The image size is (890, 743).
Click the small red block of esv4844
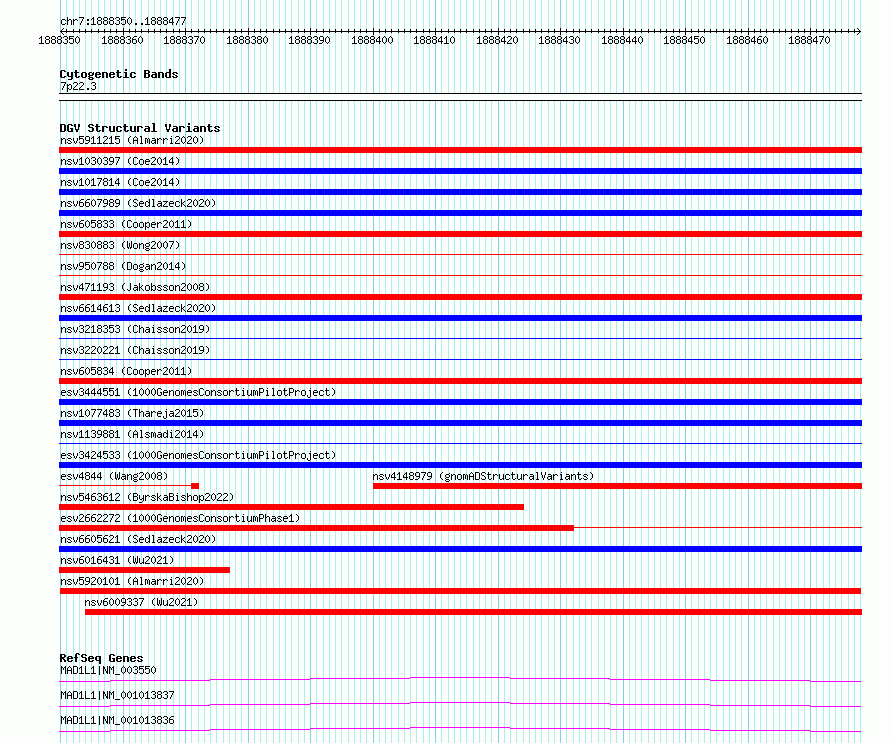(x=195, y=486)
